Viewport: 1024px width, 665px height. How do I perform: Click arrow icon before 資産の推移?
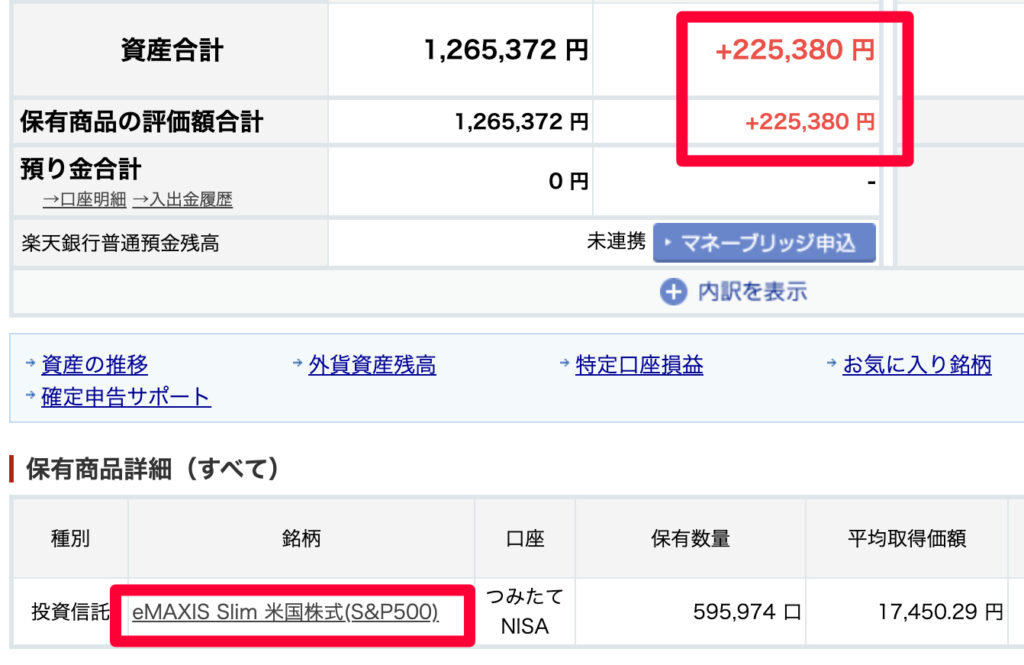pos(30,364)
